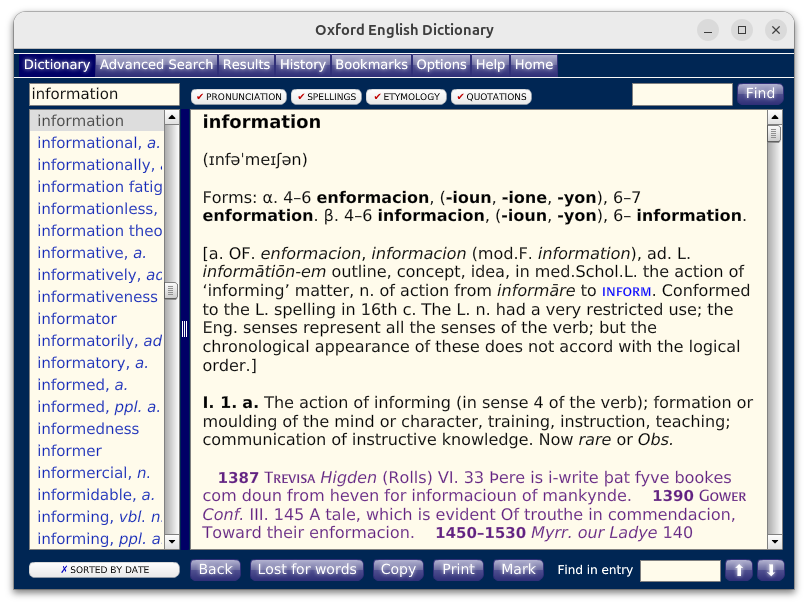The height and width of the screenshot is (606, 808).
Task: Maximize the Oxford English Dictionary window
Action: point(742,30)
